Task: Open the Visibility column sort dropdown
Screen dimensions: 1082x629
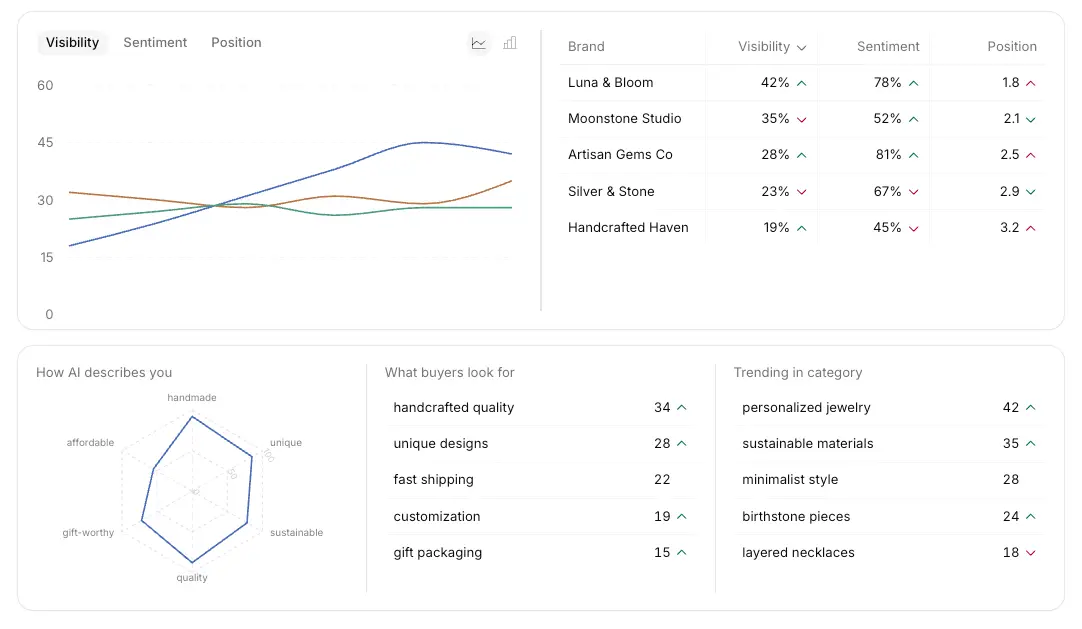Action: click(800, 47)
